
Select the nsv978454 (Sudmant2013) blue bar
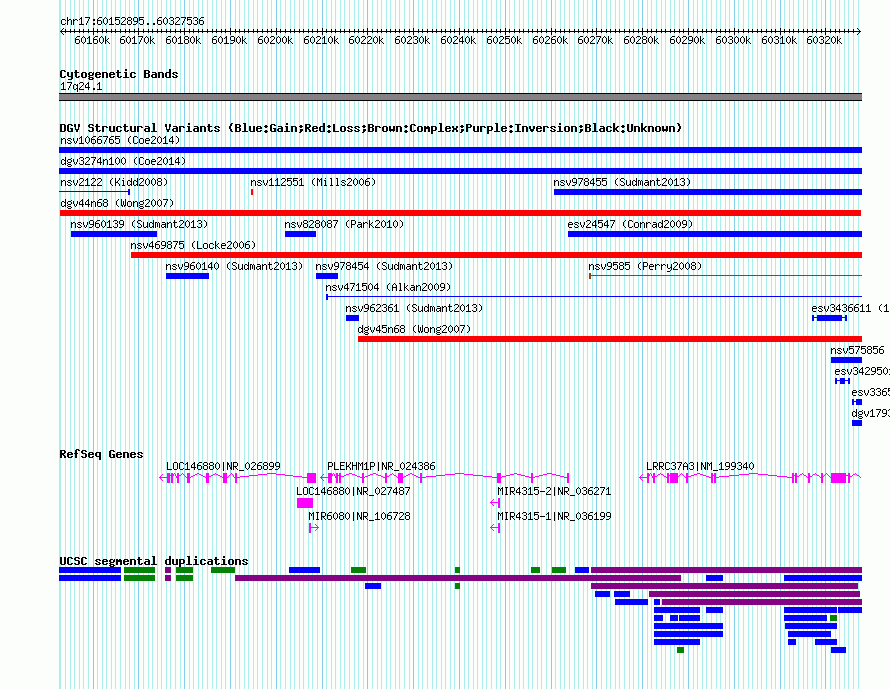click(327, 276)
